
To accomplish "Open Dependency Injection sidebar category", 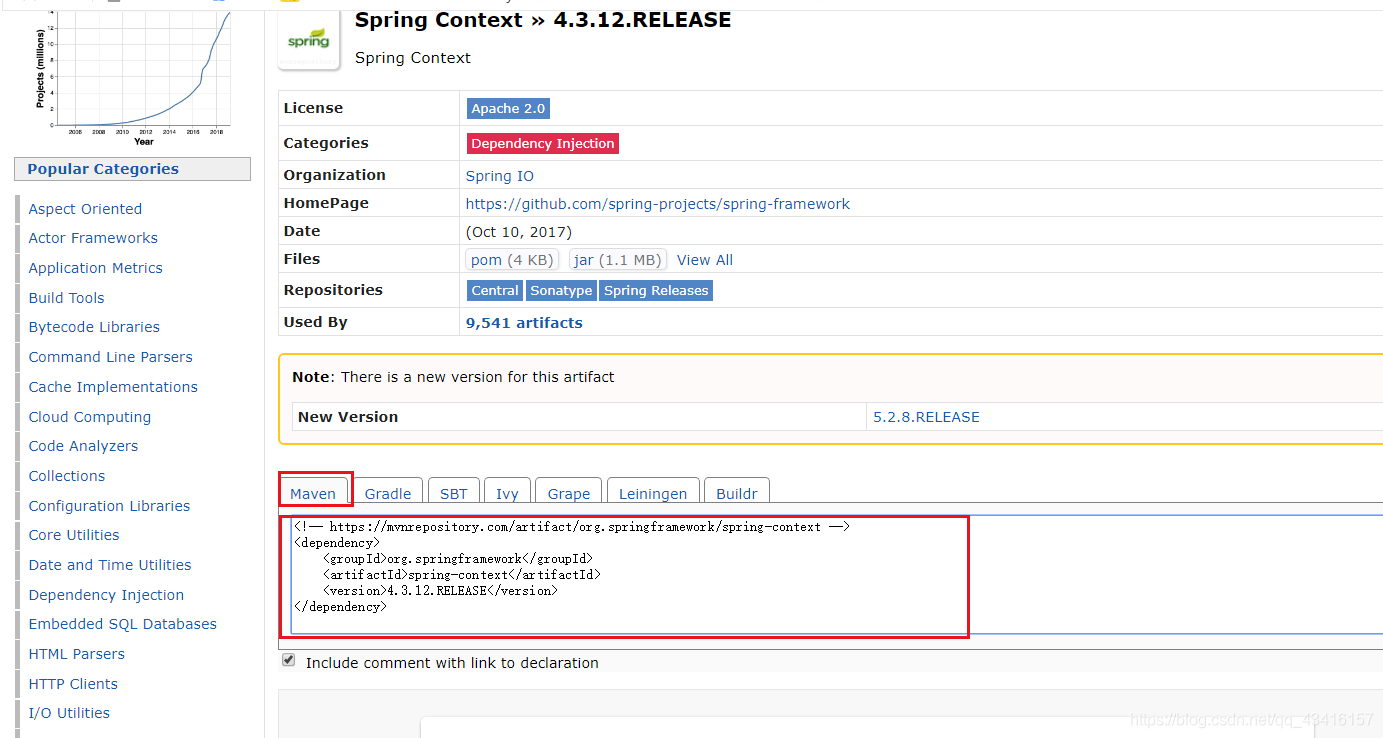I will coord(106,595).
